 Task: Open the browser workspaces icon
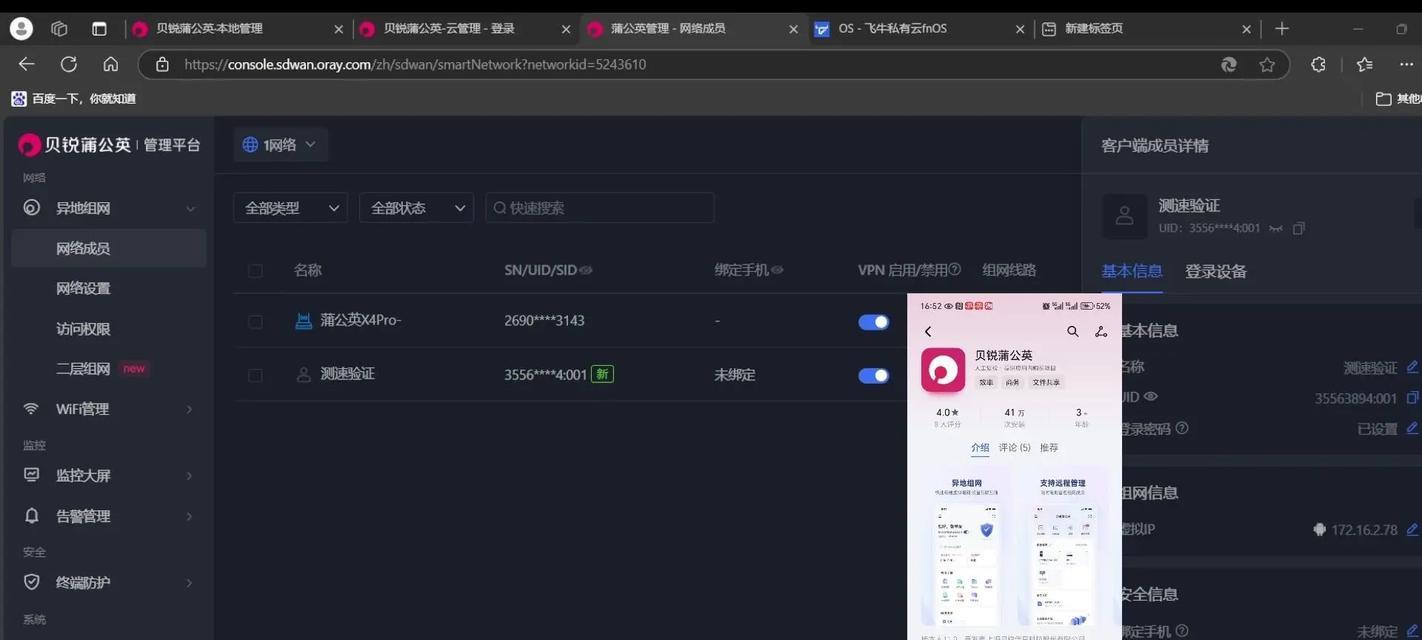pos(59,29)
